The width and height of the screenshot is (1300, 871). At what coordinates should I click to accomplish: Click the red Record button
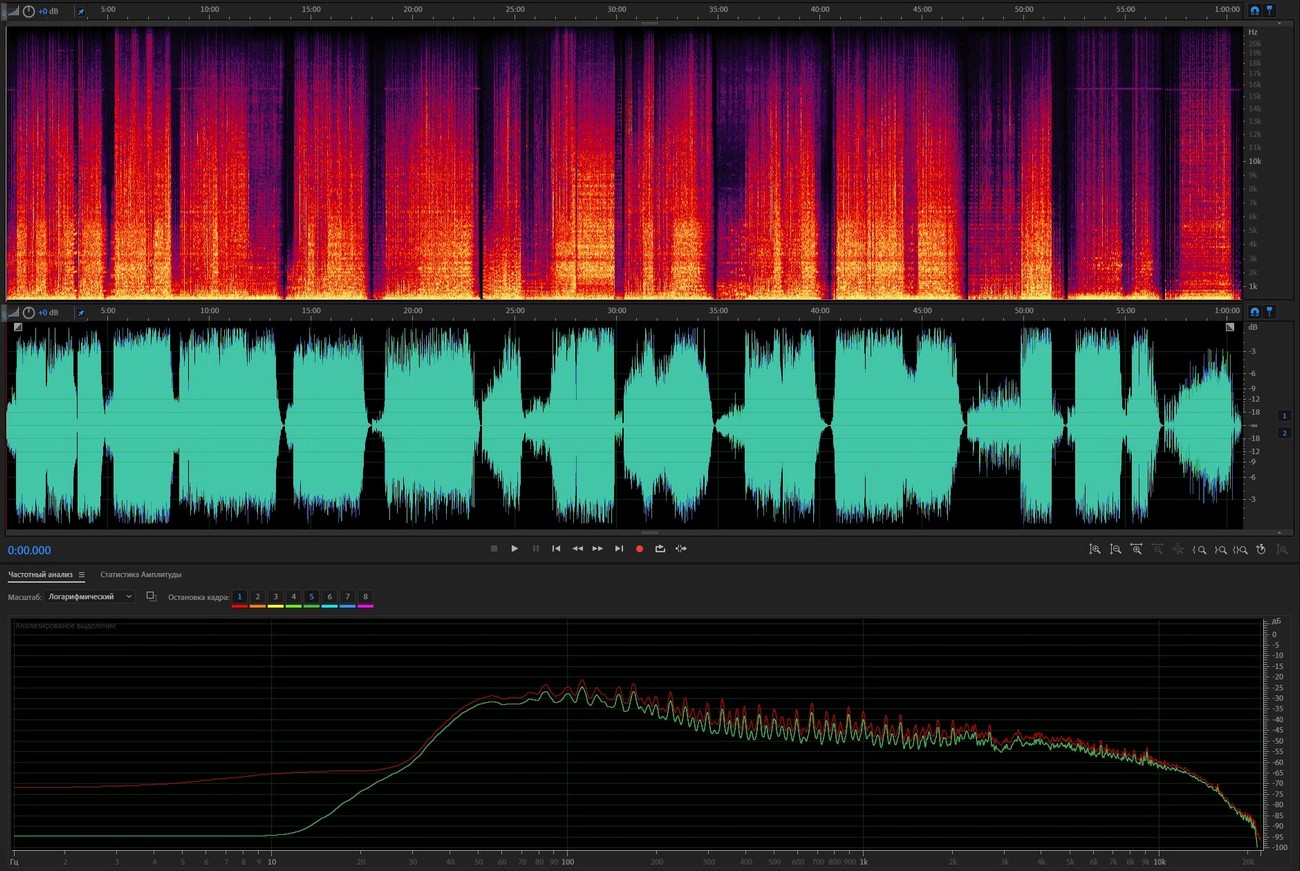(639, 549)
